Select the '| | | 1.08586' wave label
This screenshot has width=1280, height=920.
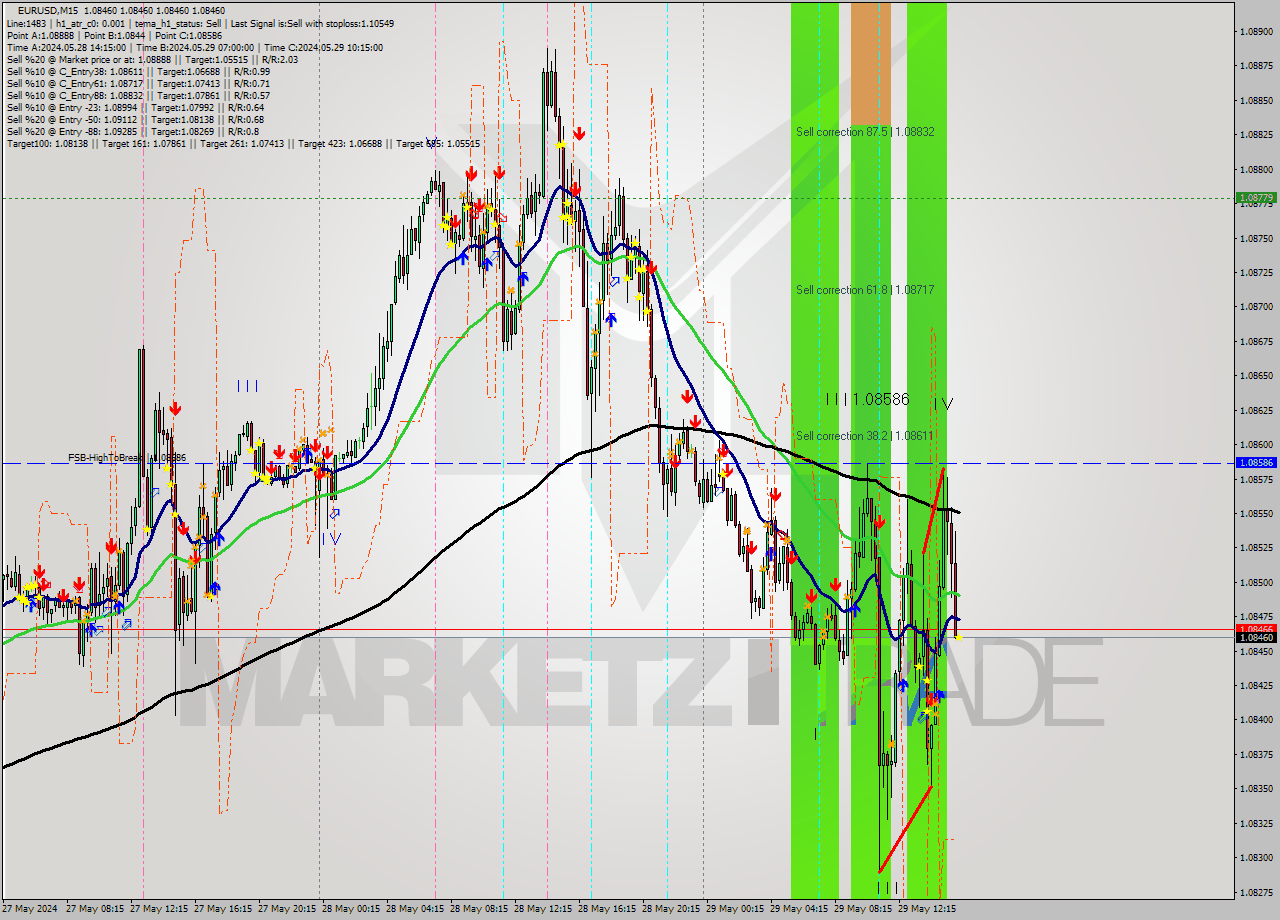pyautogui.click(x=868, y=399)
